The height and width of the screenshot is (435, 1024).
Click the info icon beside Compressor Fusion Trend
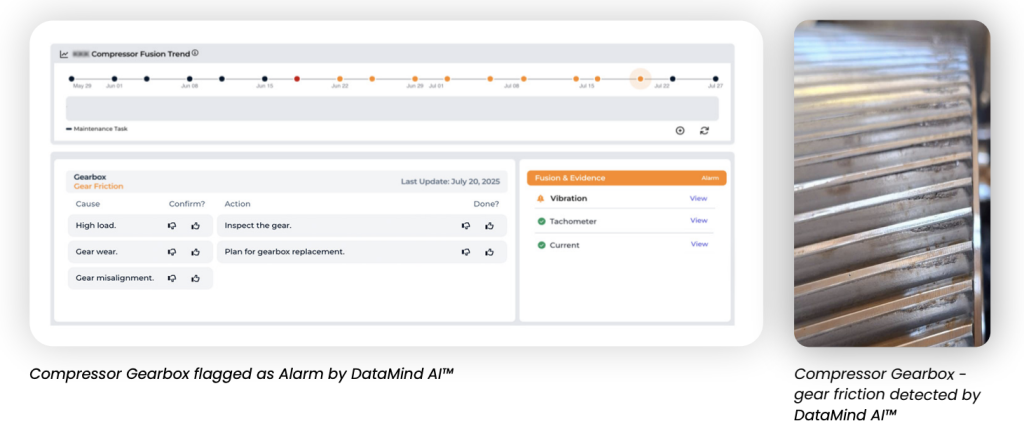pos(195,54)
